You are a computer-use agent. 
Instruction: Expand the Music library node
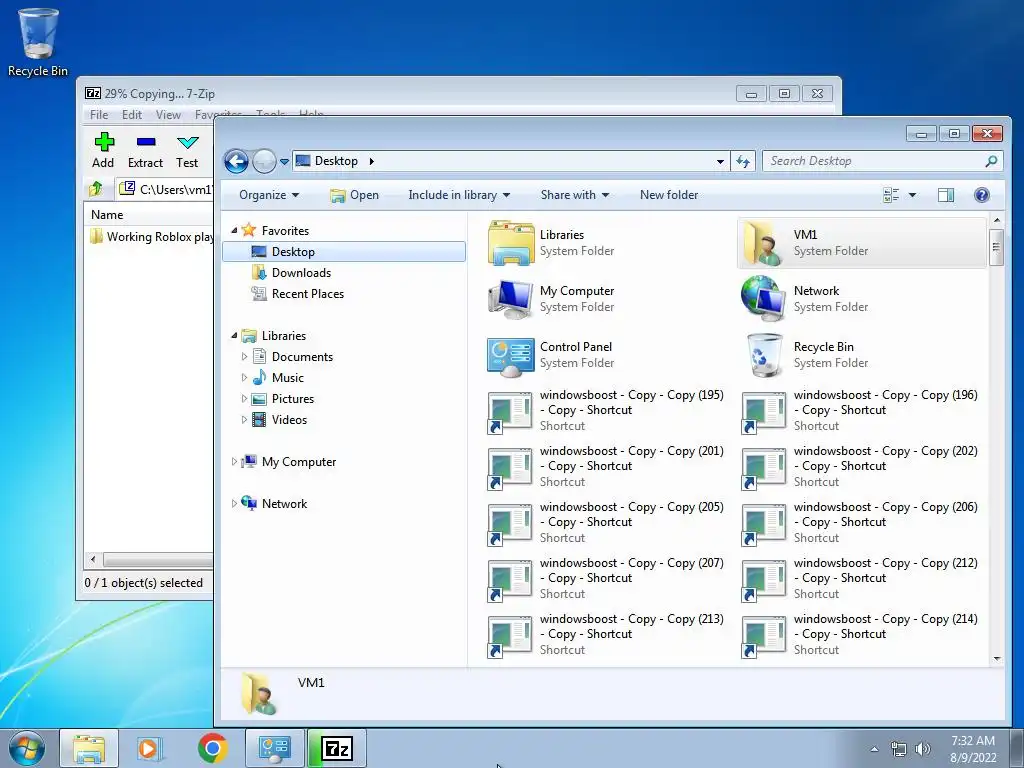[244, 377]
